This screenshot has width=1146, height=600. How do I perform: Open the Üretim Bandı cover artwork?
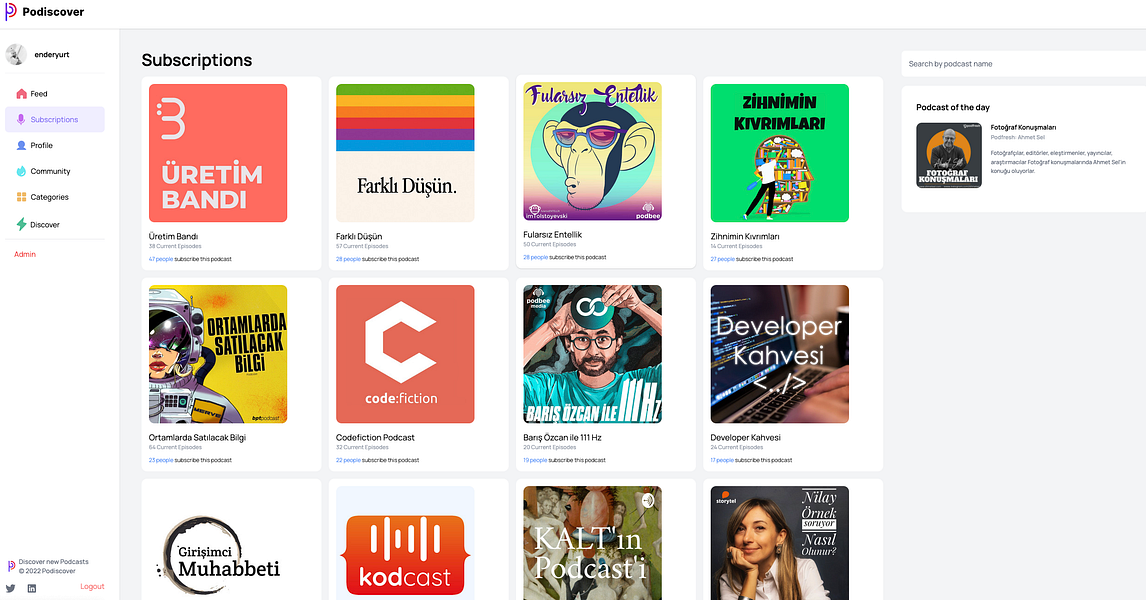pos(218,153)
